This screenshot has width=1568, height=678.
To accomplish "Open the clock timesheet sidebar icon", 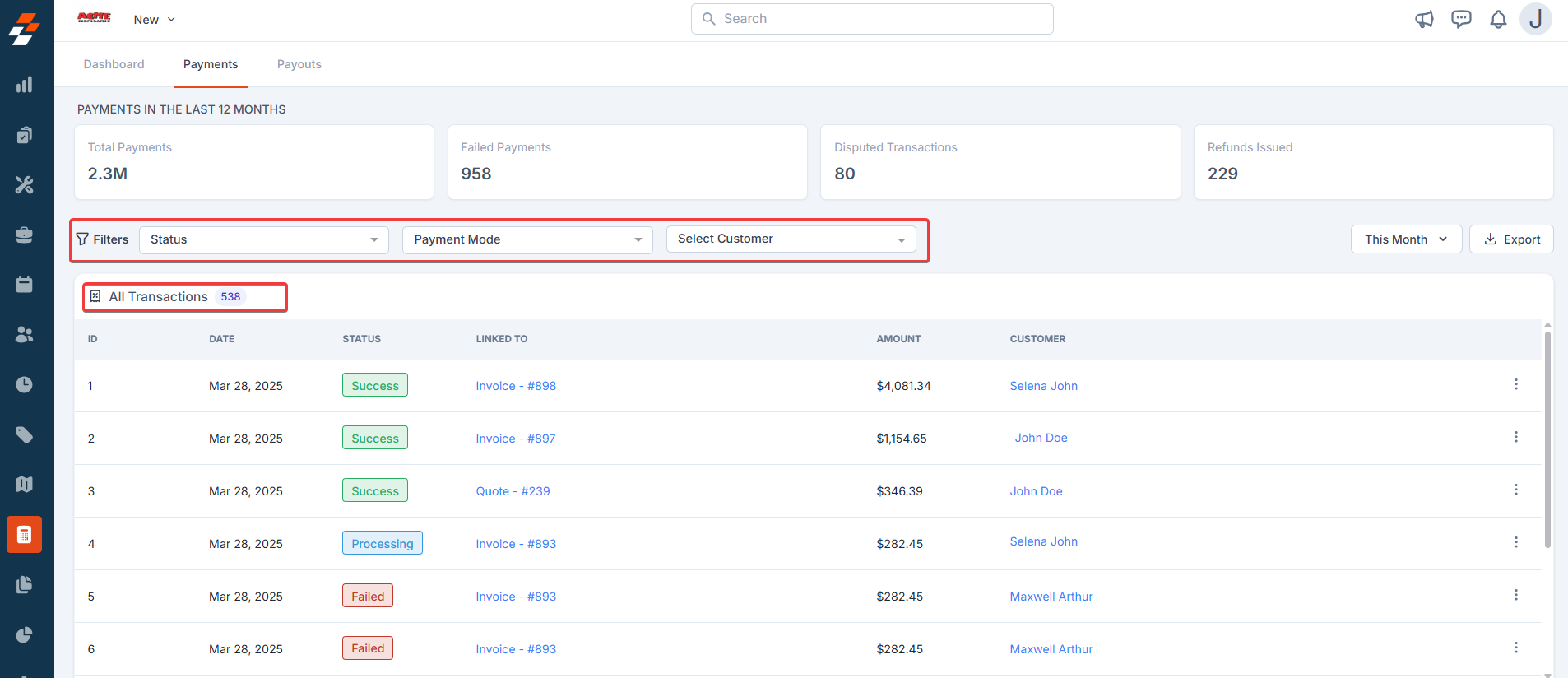I will [25, 384].
